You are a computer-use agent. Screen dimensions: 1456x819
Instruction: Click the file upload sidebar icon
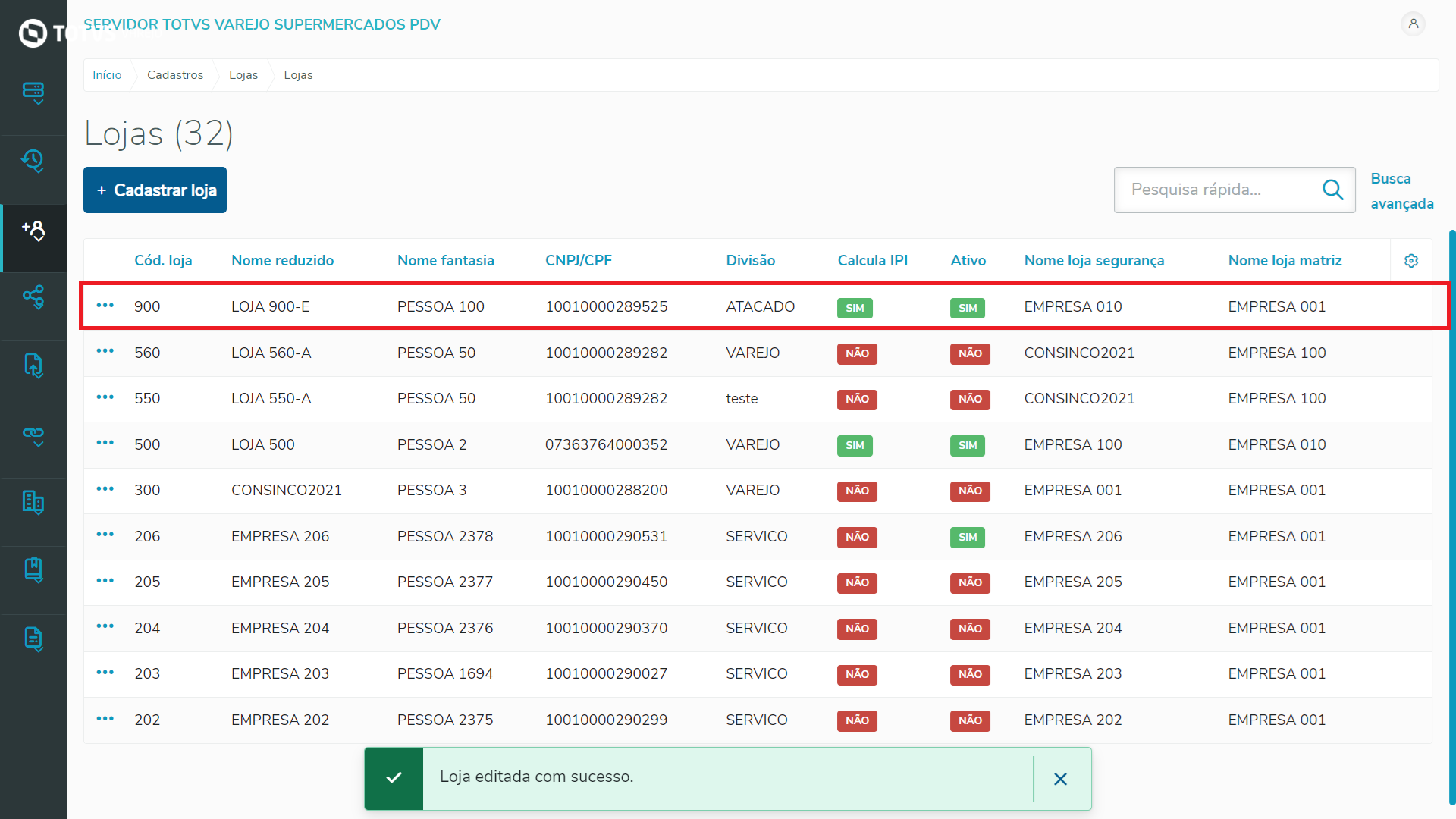click(x=33, y=366)
